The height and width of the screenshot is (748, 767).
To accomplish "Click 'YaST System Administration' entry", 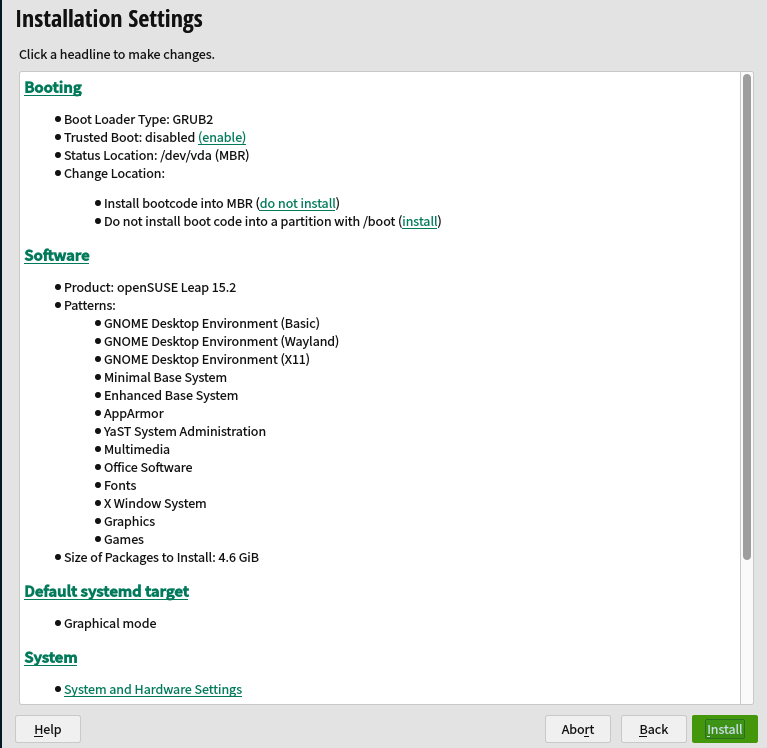I will click(185, 431).
